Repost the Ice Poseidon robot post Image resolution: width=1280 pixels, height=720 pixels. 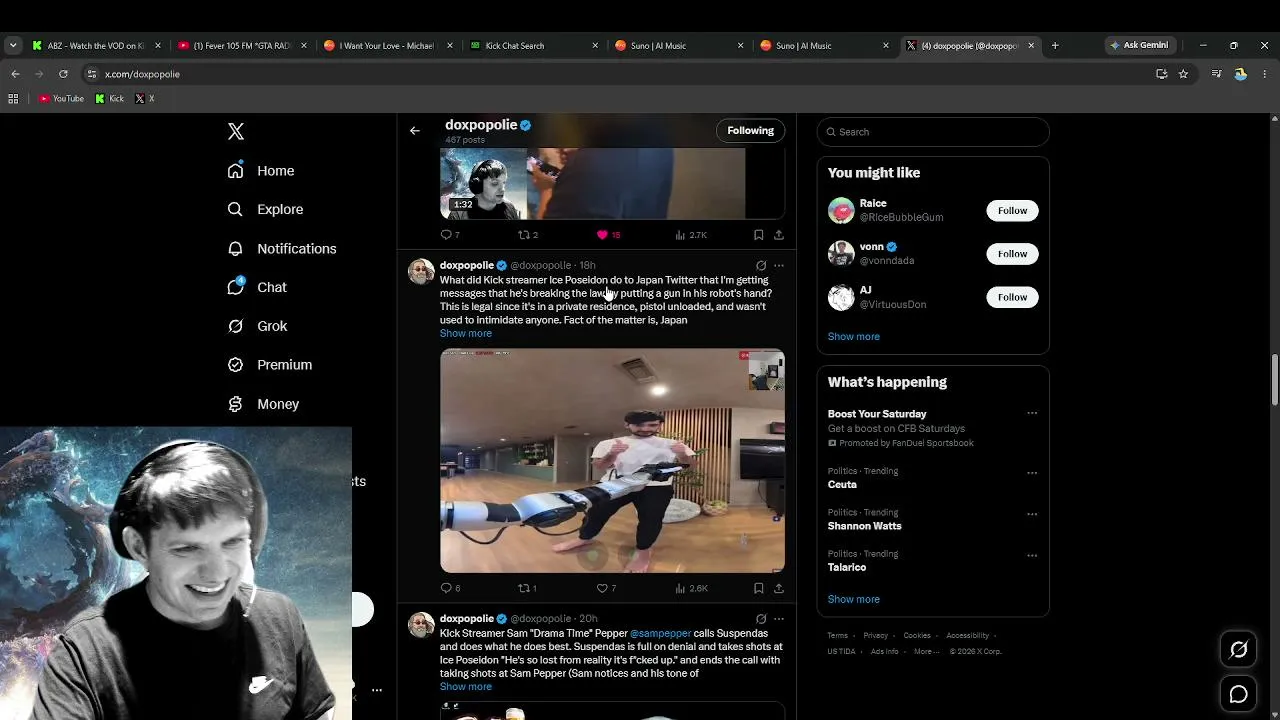(x=527, y=588)
